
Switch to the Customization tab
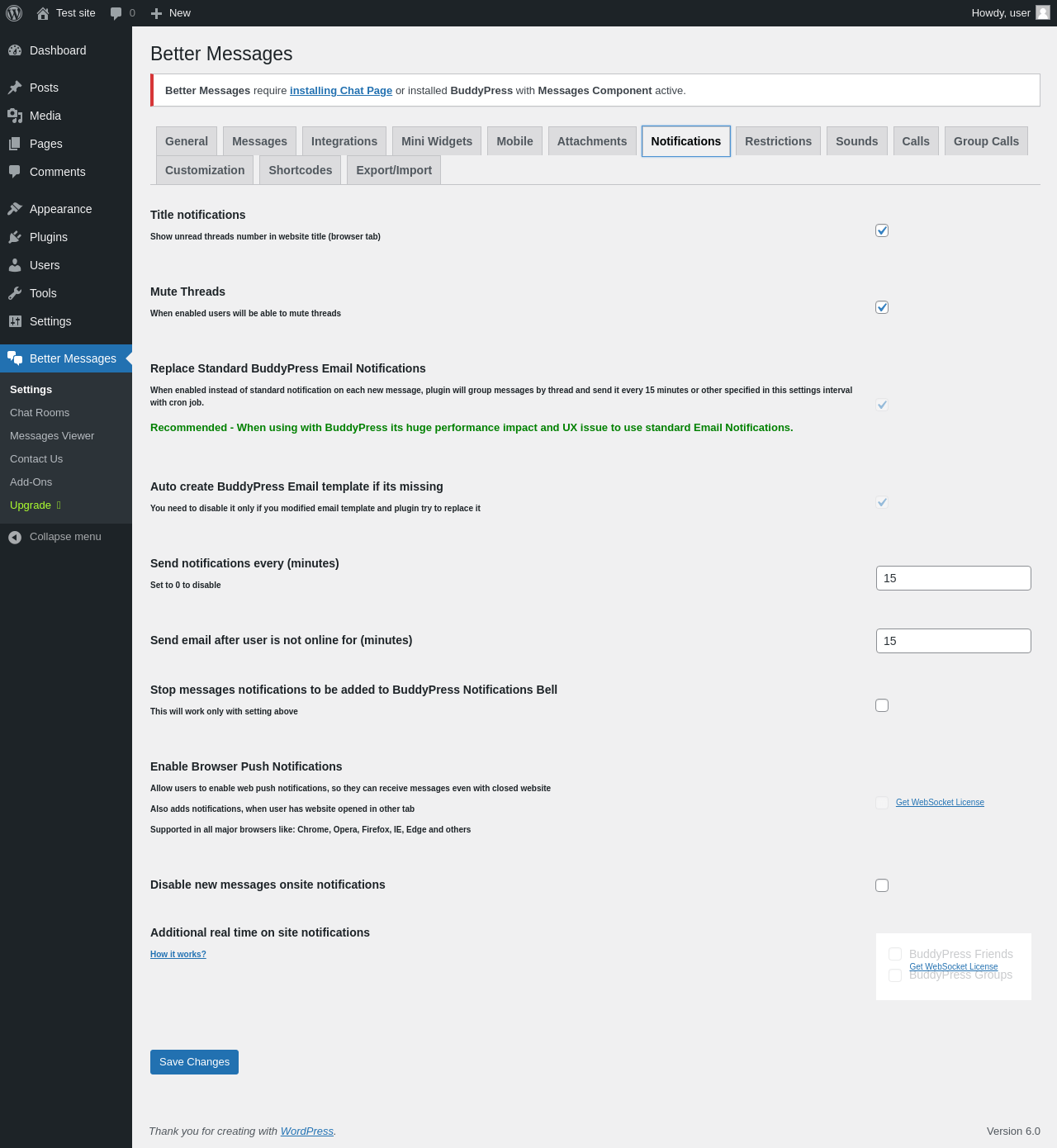[x=205, y=170]
